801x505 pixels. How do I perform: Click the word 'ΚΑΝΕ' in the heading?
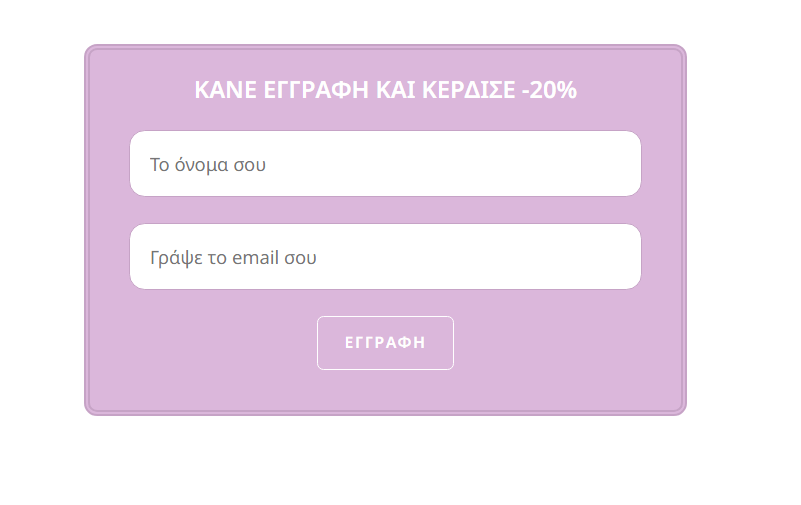click(x=220, y=90)
